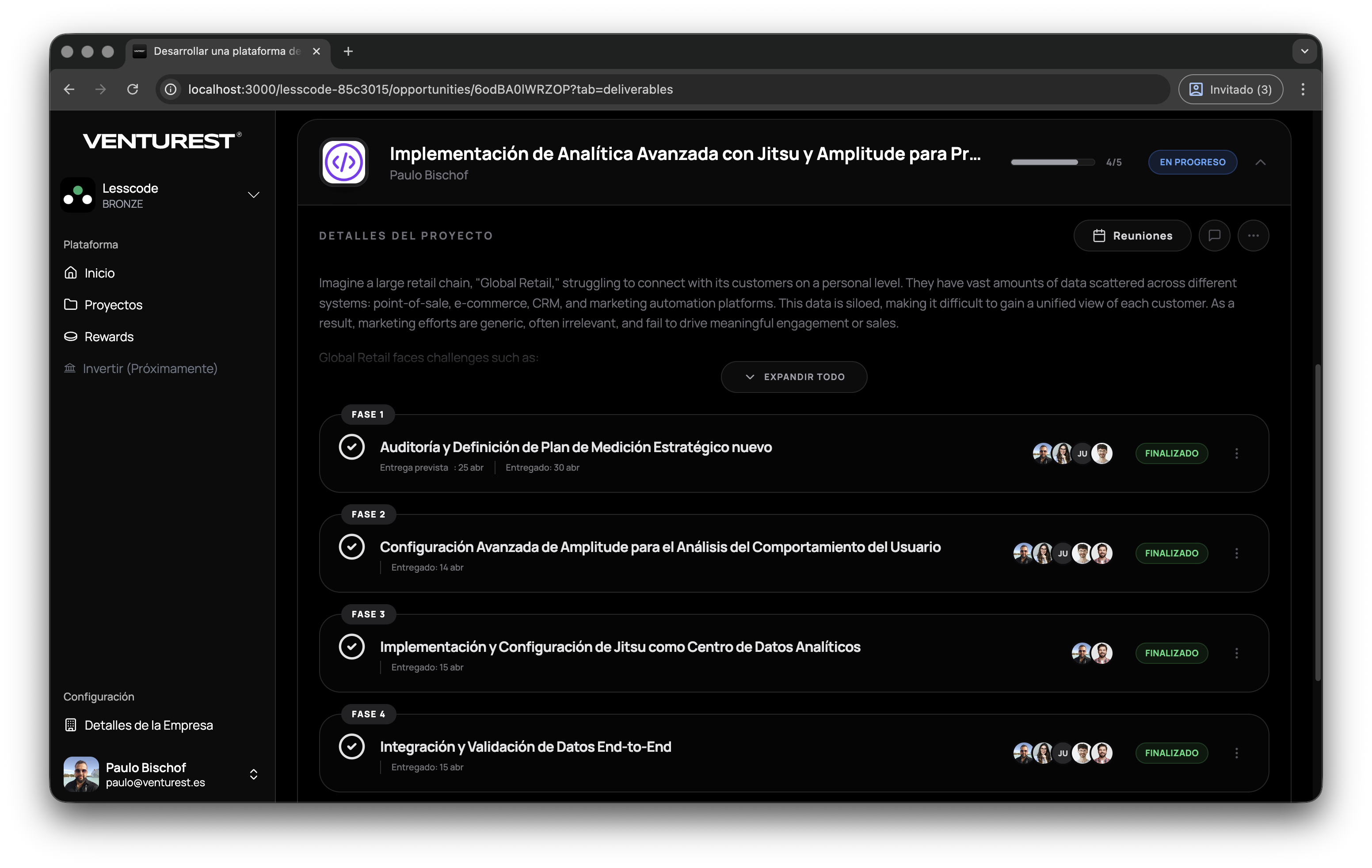Click Paulo Bischof profile photo in sidebar
Viewport: 1372px width, 868px height.
tap(81, 774)
